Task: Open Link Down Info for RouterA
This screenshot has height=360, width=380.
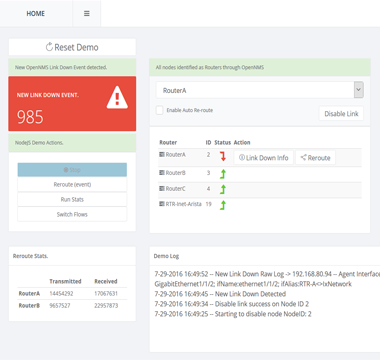Action: pyautogui.click(x=264, y=158)
